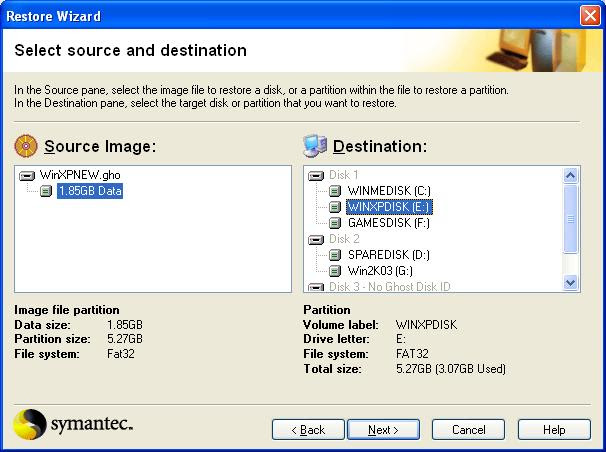Screen dimensions: 606x452
Task: Click the WINXPDISK (E:) partition icon
Action: [x=335, y=207]
